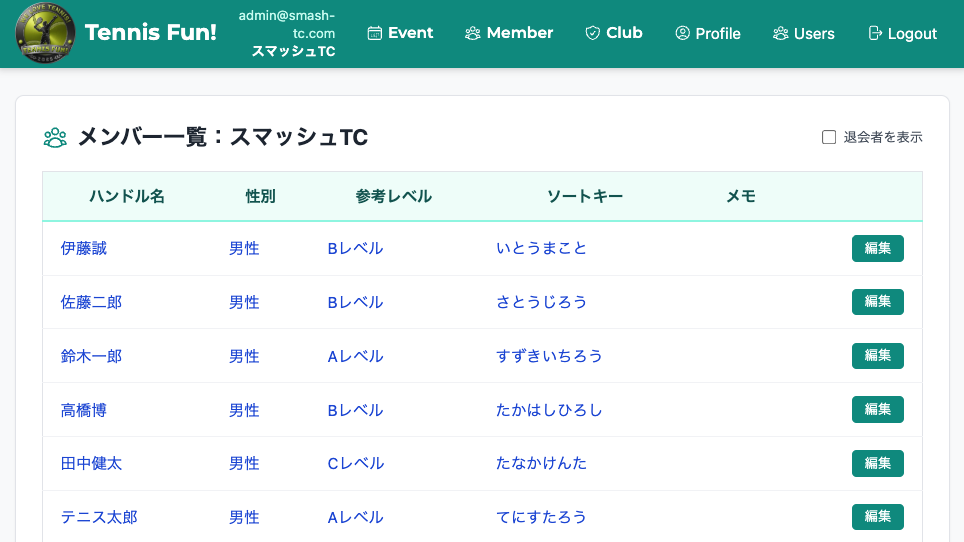Screen dimensions: 964x542
Task: Click the sort key いとうまこと
Action: point(541,248)
